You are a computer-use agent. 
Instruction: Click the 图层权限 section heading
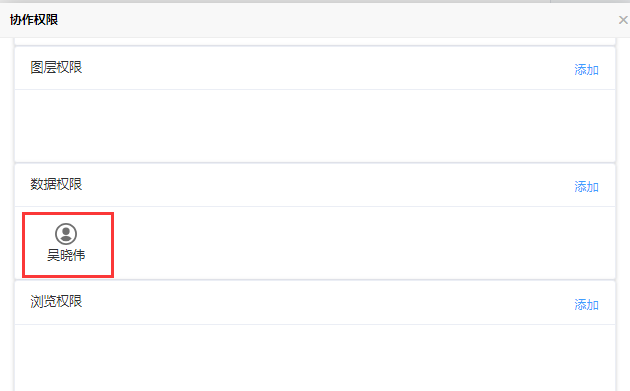click(56, 68)
